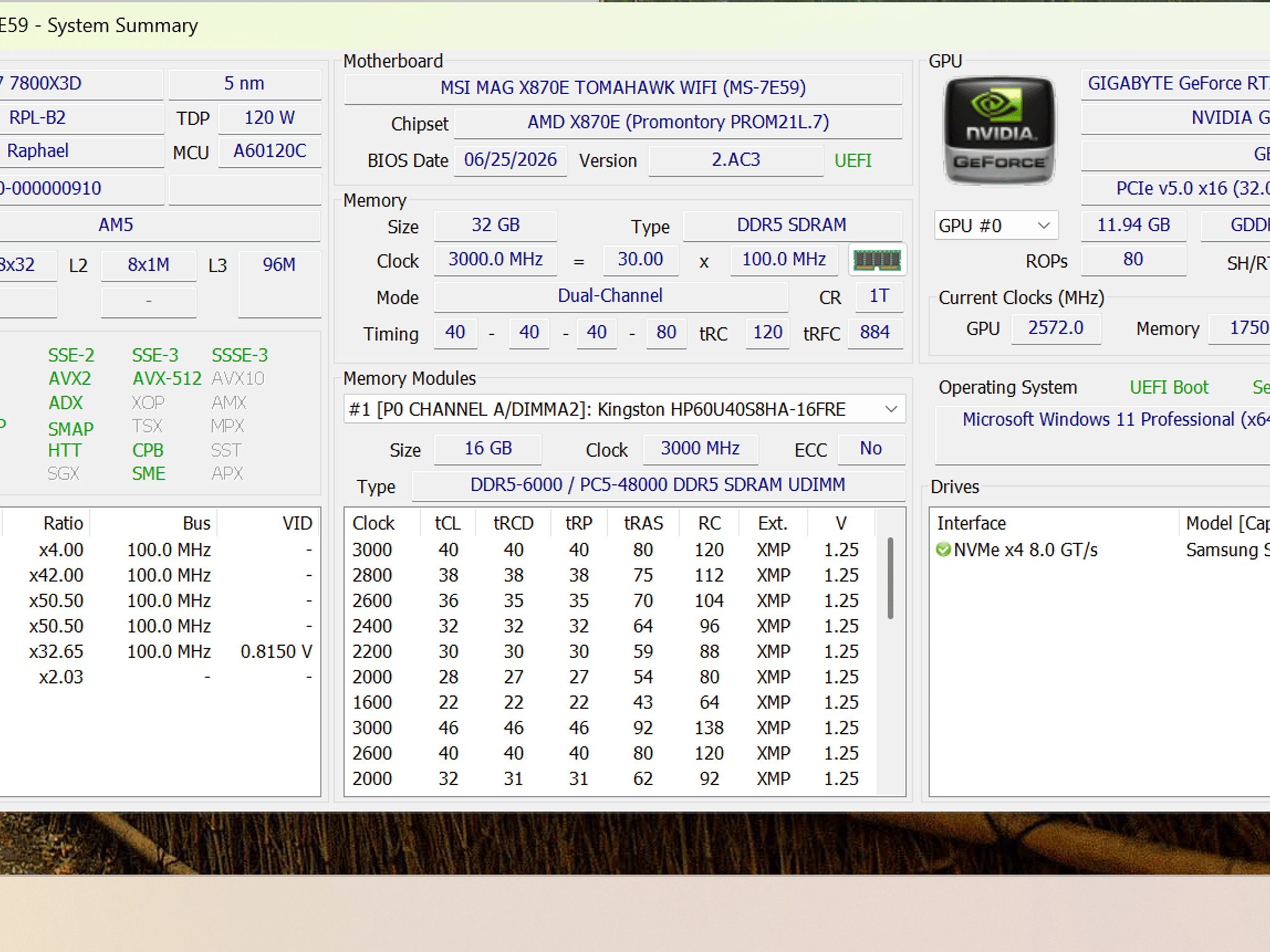Select the 1600 MHz XMP timing row
This screenshot has height=952, width=1270.
pyautogui.click(x=611, y=703)
